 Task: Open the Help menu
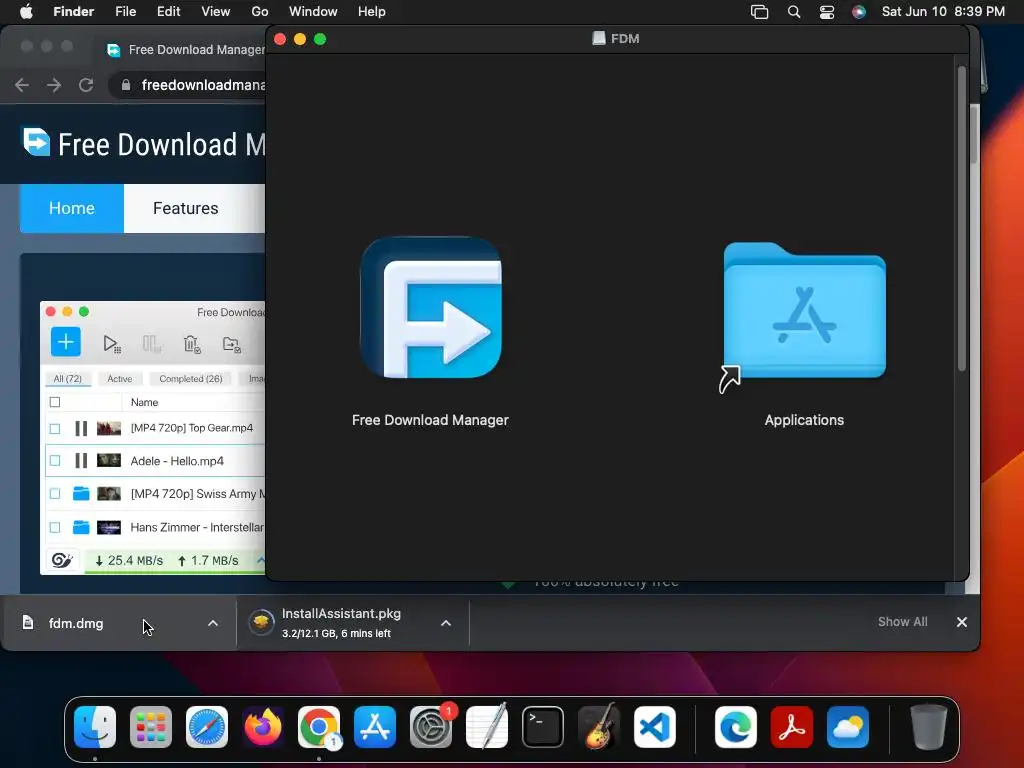point(372,12)
